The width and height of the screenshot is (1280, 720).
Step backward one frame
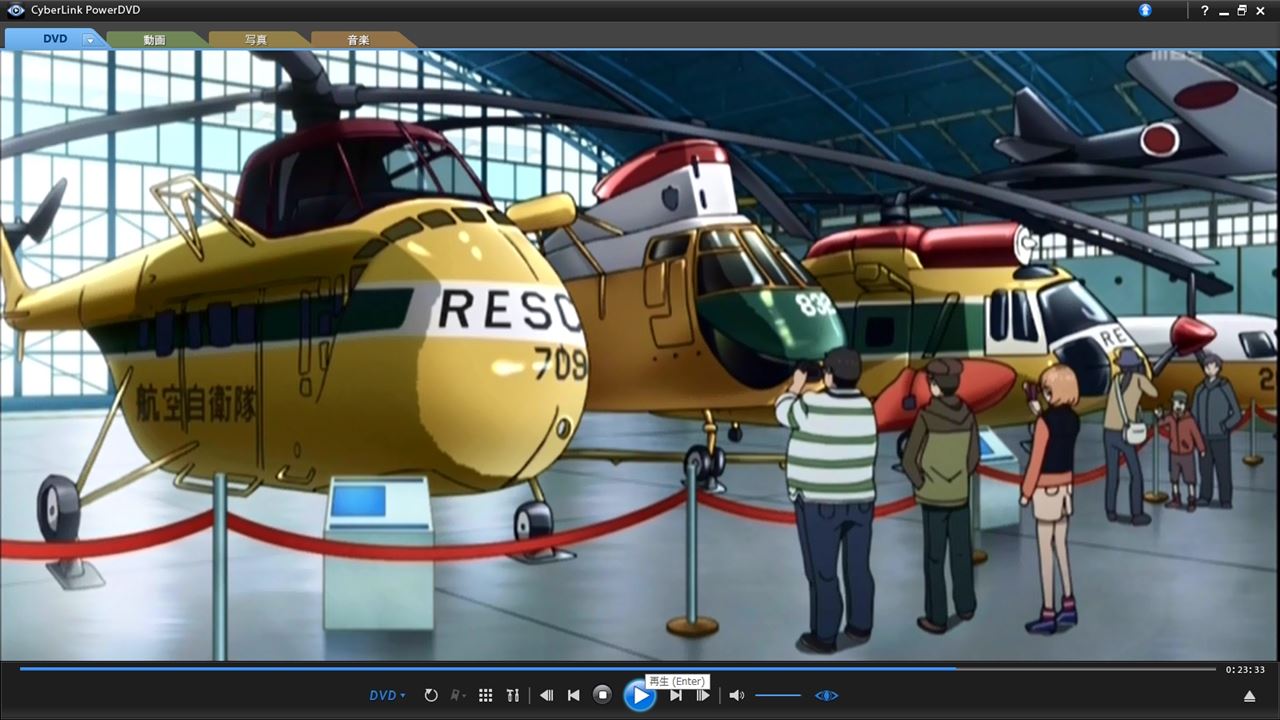[x=546, y=695]
